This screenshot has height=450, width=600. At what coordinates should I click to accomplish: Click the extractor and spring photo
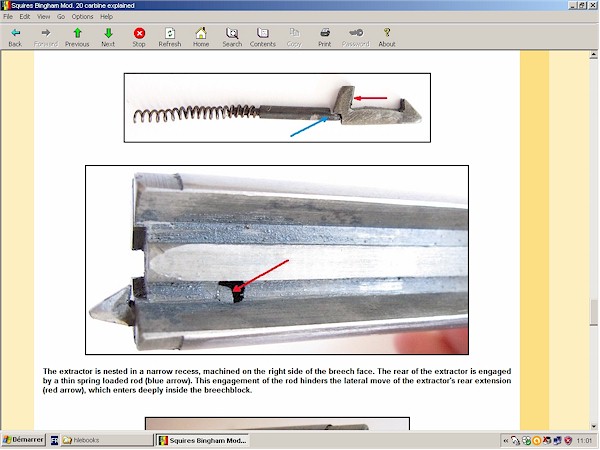tap(277, 108)
